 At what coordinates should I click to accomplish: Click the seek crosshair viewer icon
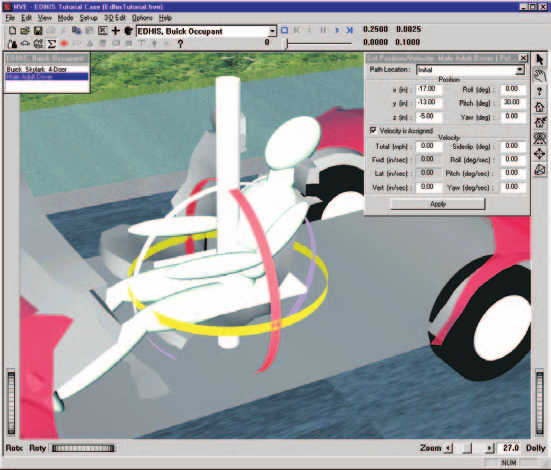539,154
